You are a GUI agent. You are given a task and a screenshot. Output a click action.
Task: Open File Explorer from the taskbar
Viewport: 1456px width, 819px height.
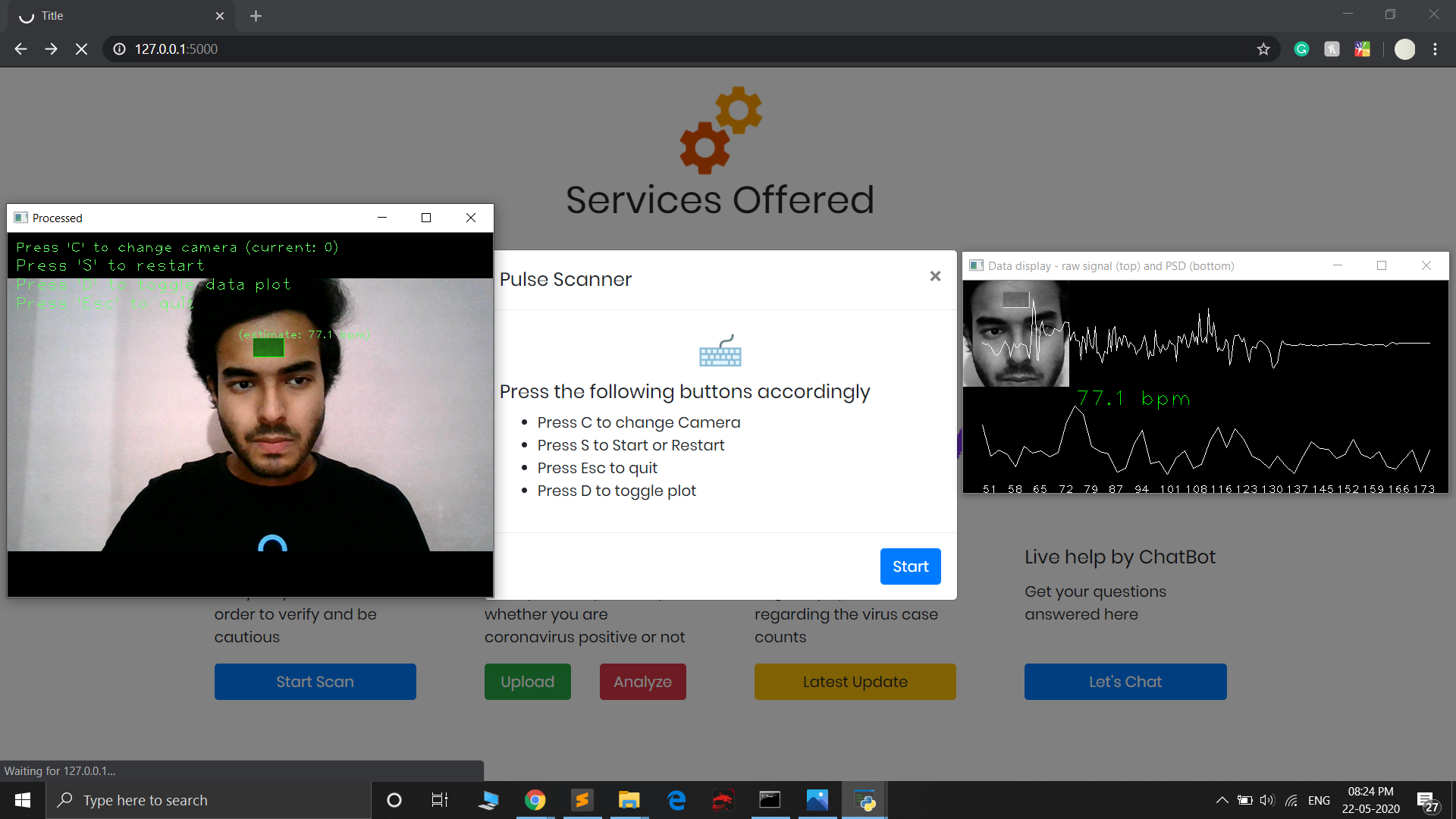pos(629,800)
